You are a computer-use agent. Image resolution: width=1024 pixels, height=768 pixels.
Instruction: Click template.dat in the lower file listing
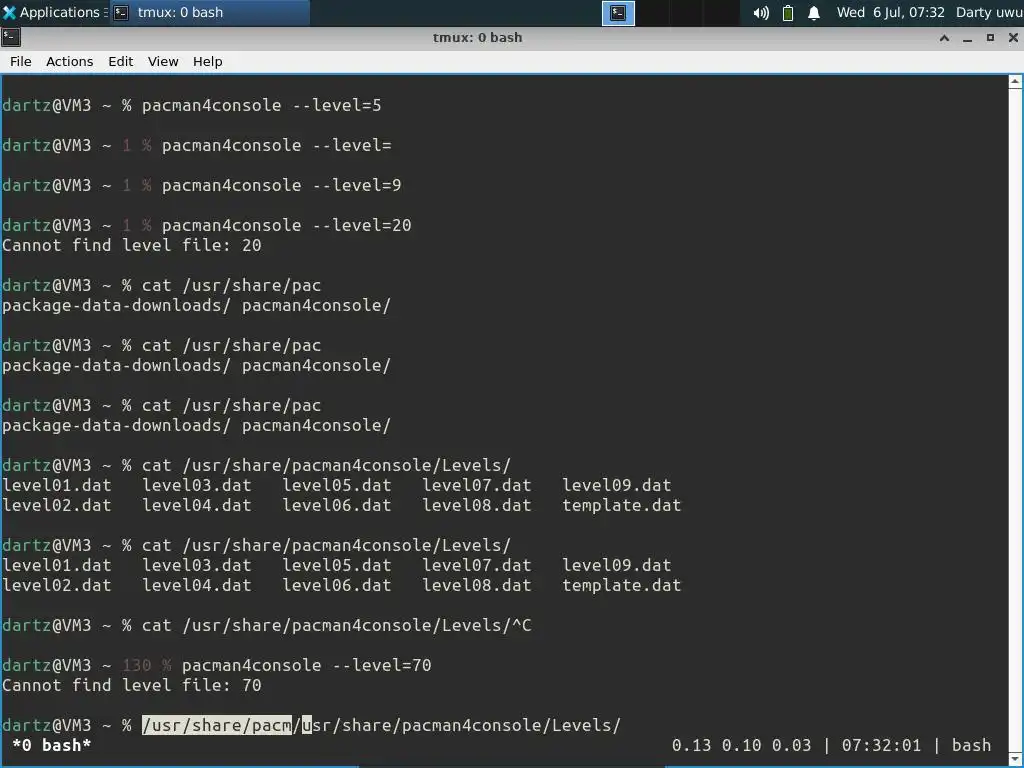click(x=622, y=585)
